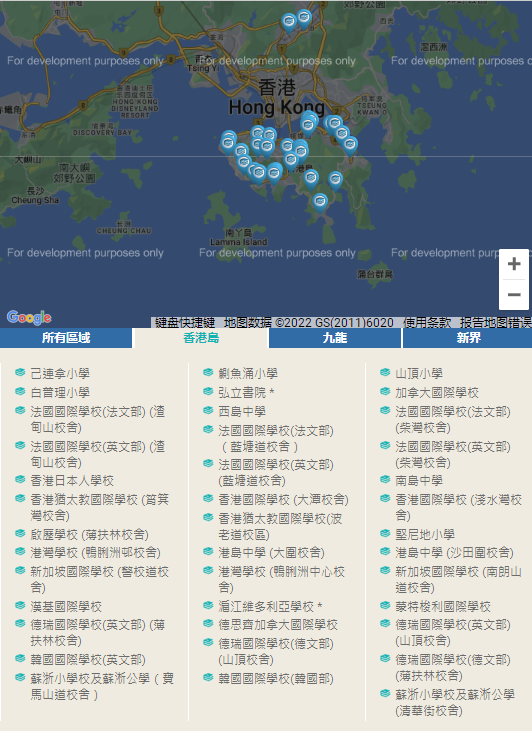Open 法國國際學校(英文部) (渣甸山校舍) entry

coord(97,455)
